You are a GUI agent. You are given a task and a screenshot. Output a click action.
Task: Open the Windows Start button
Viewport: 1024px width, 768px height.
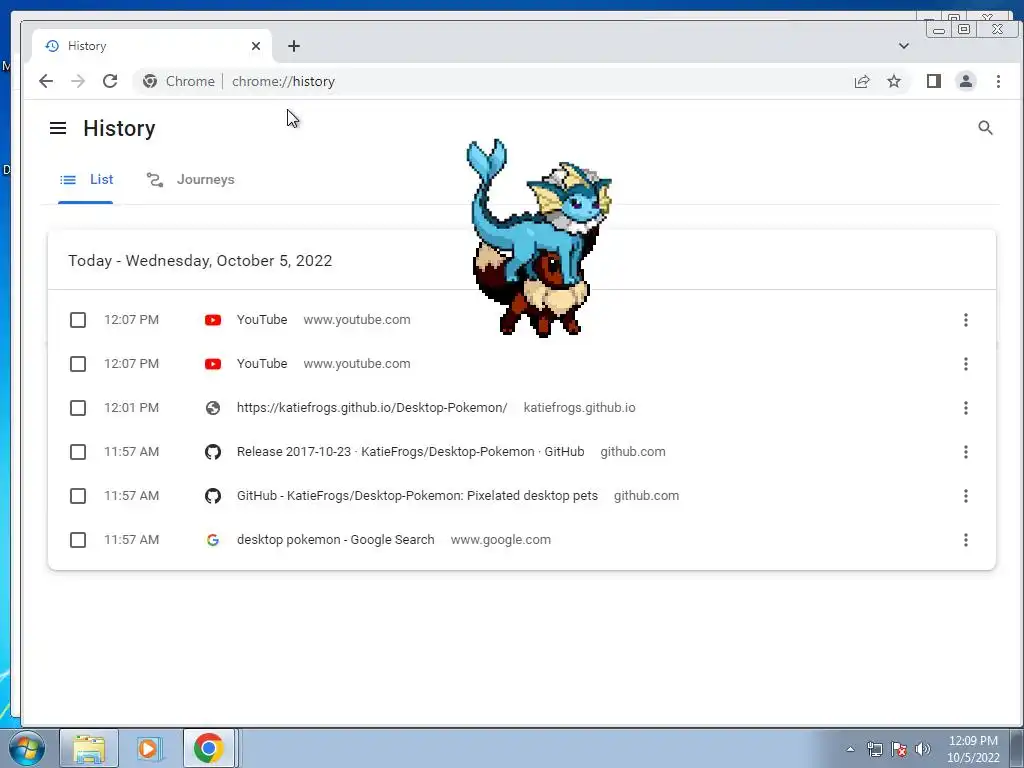click(x=27, y=748)
